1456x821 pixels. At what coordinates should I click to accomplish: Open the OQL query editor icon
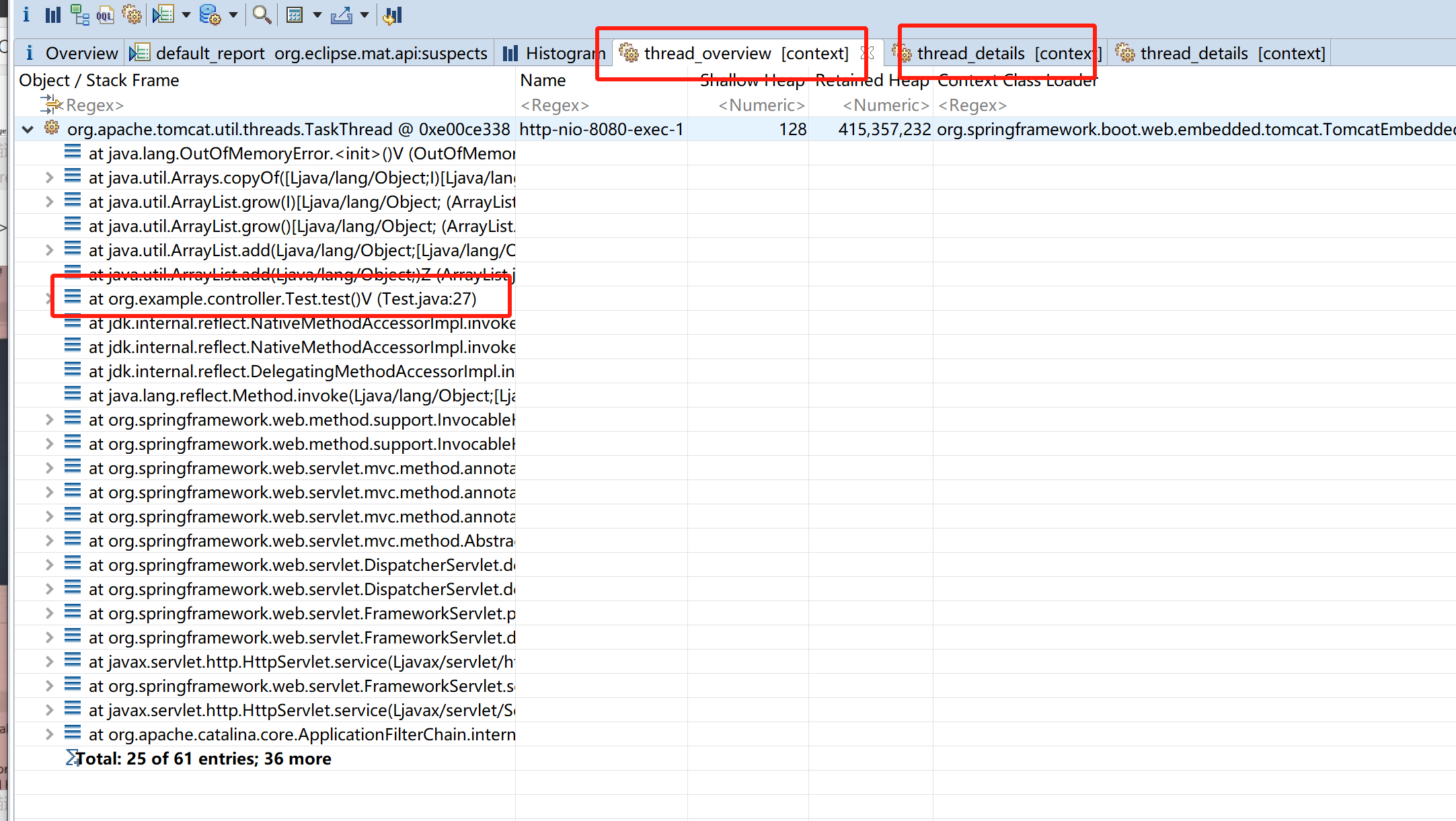106,14
